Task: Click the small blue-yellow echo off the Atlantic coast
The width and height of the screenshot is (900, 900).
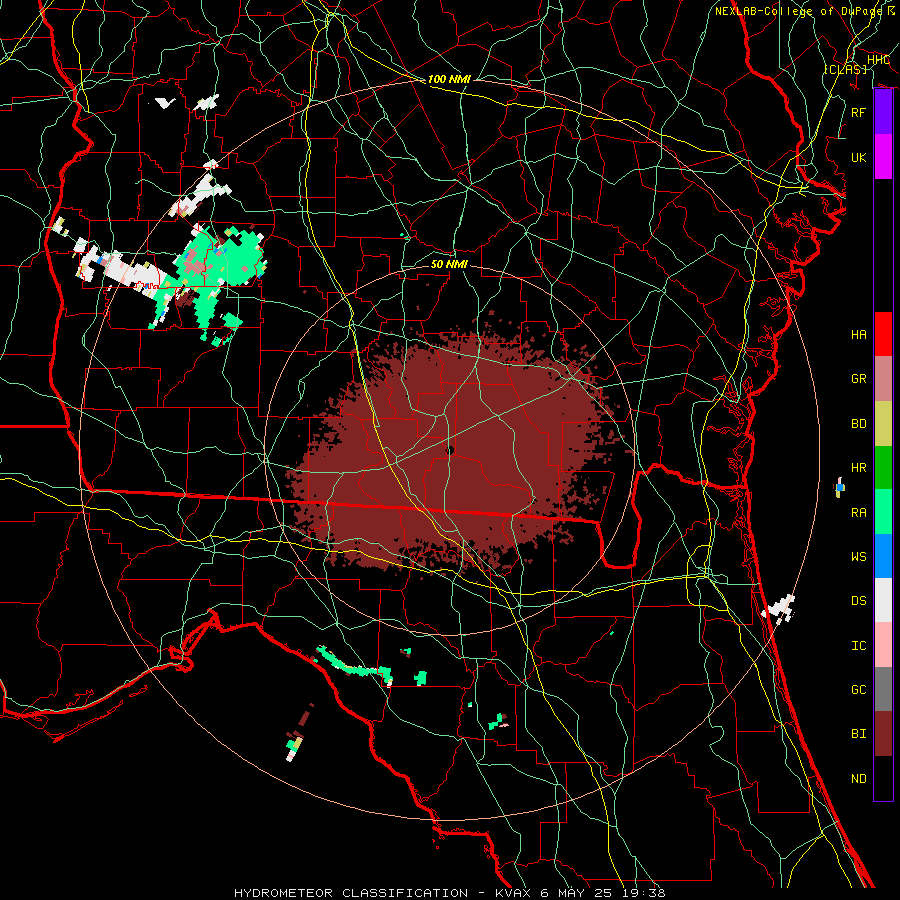Action: [x=840, y=487]
